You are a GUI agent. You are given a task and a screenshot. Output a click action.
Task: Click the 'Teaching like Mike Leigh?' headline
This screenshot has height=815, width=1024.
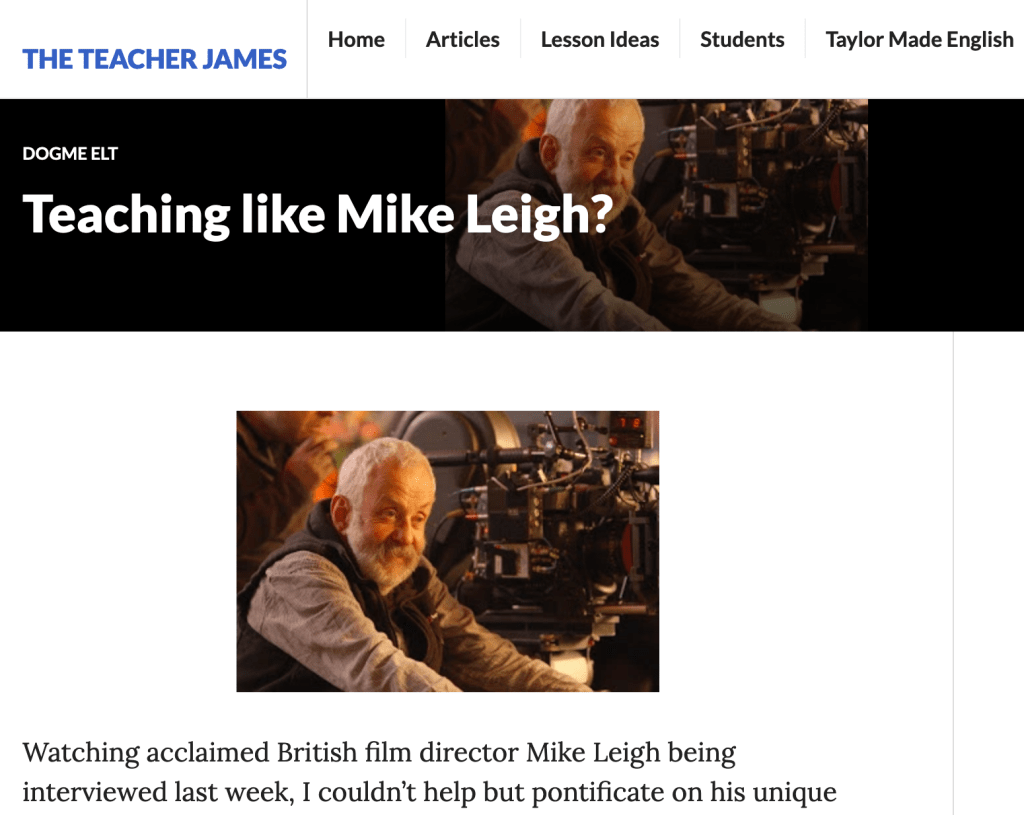(318, 214)
